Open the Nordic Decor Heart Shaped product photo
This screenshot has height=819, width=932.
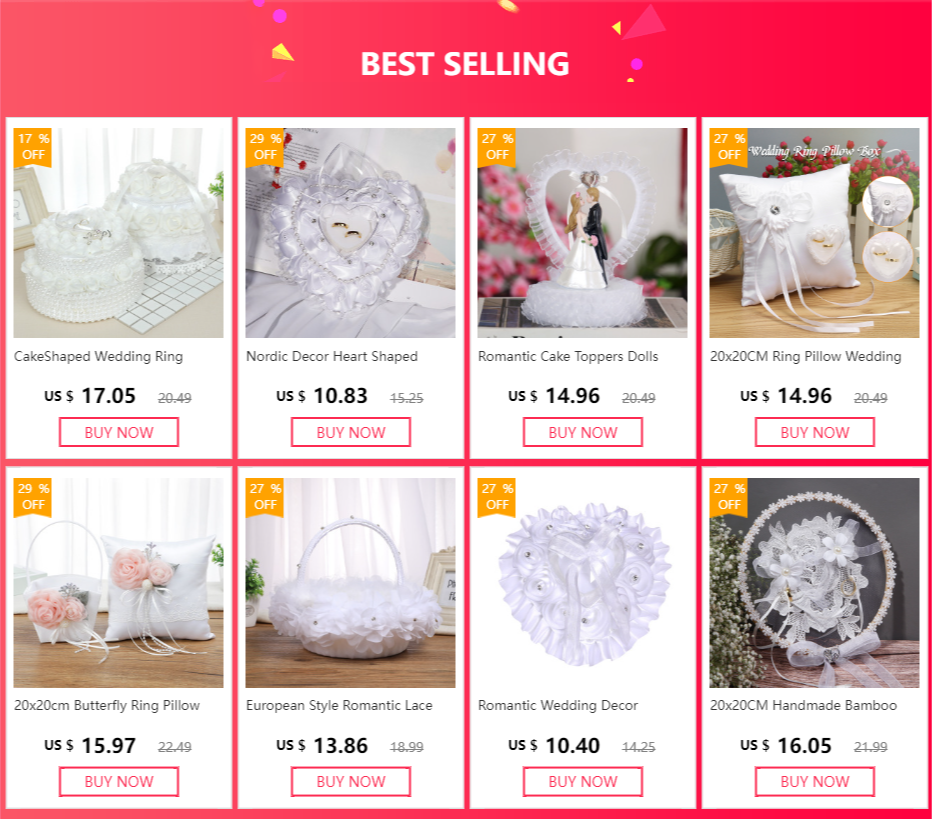click(350, 232)
